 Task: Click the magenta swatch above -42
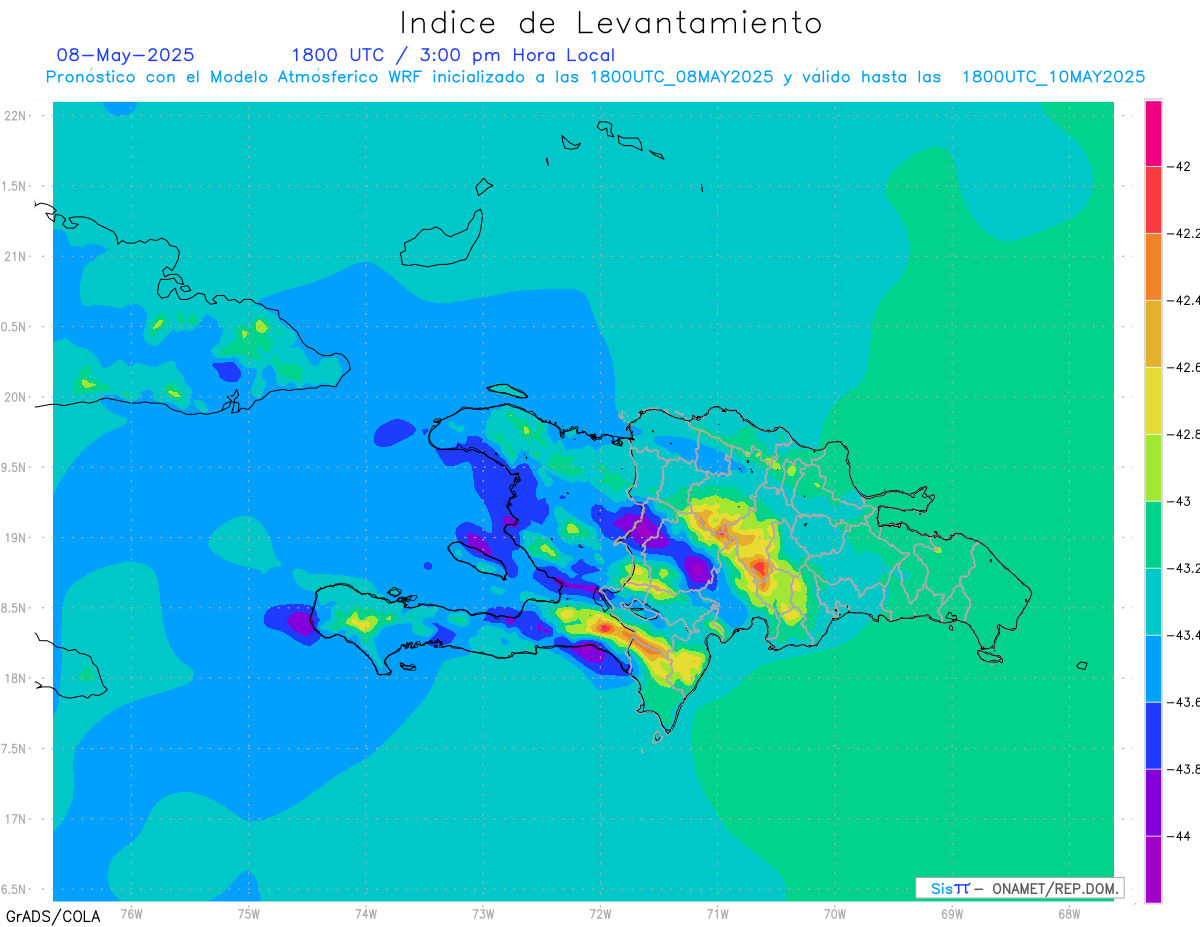(x=1153, y=132)
